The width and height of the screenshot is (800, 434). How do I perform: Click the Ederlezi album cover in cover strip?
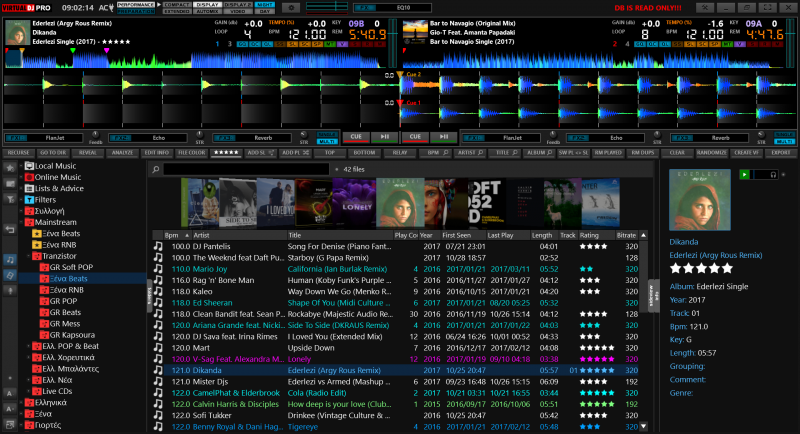400,202
